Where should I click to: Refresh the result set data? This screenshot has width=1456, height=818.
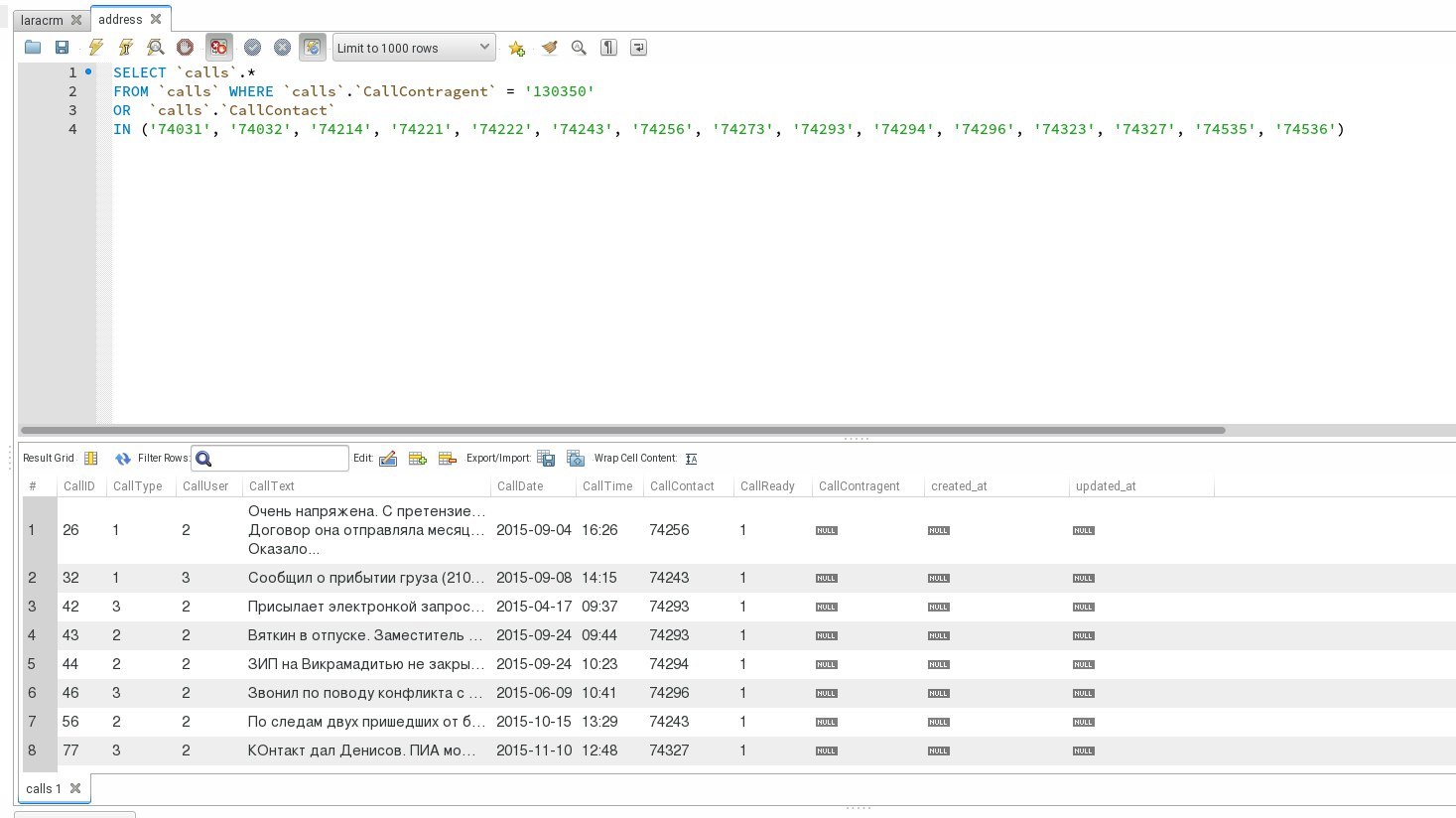[x=123, y=458]
